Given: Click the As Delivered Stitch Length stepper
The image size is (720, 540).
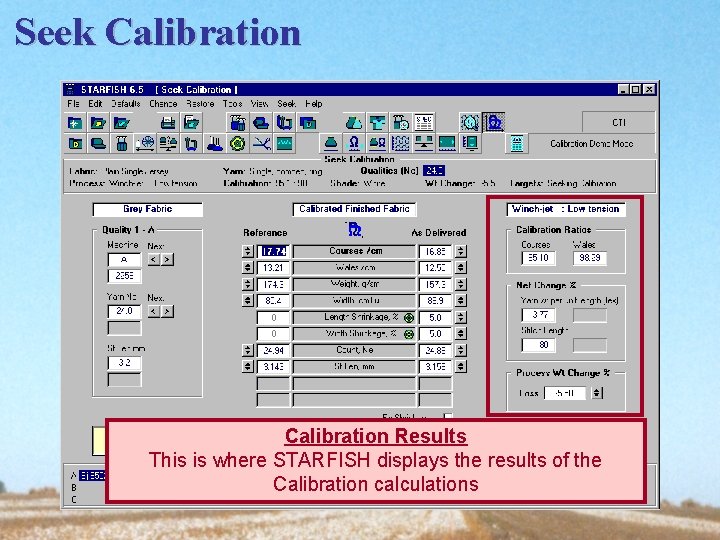Looking at the screenshot, I should (x=461, y=366).
